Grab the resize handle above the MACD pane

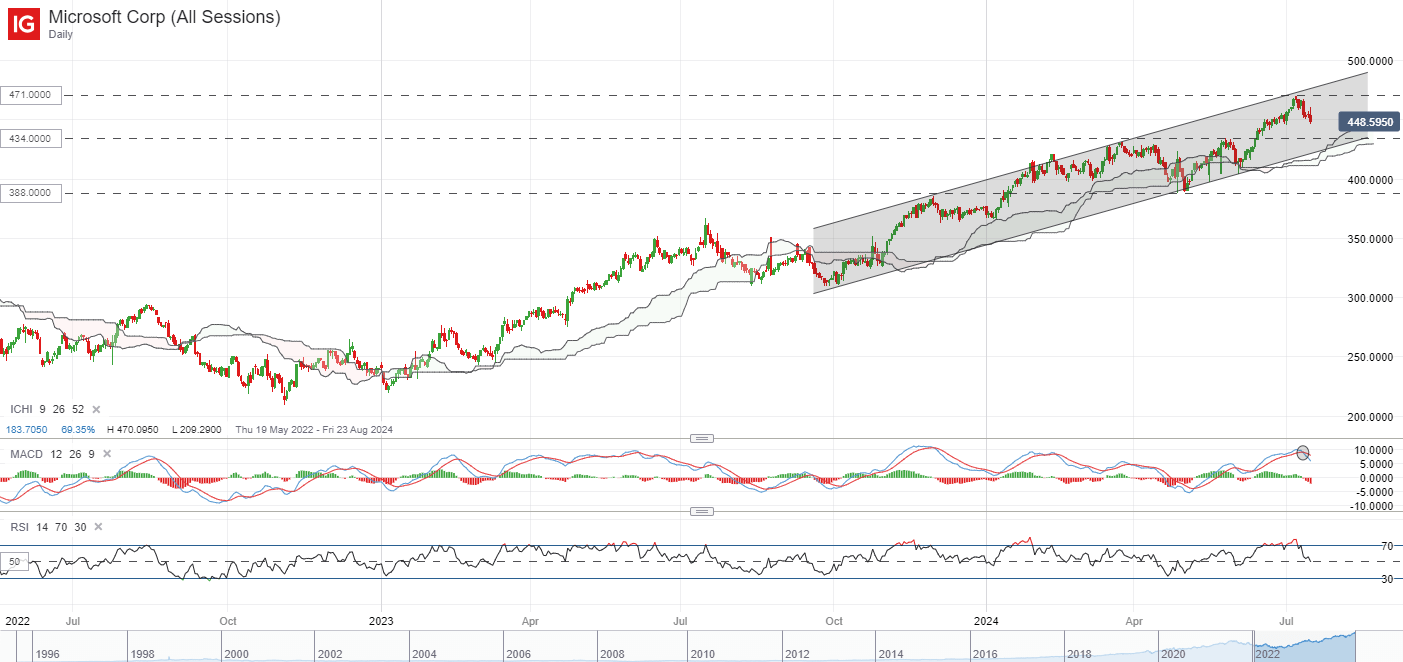[702, 438]
